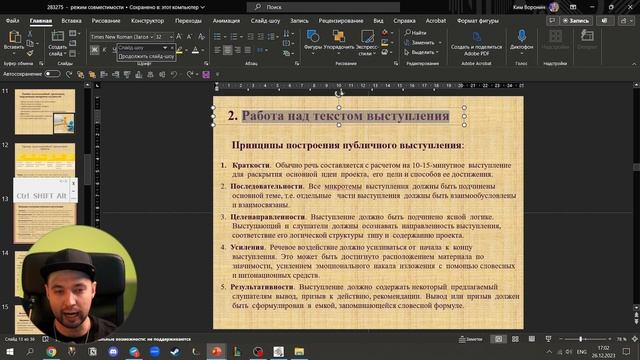Switch to Slide Sorter view

tap(515, 339)
